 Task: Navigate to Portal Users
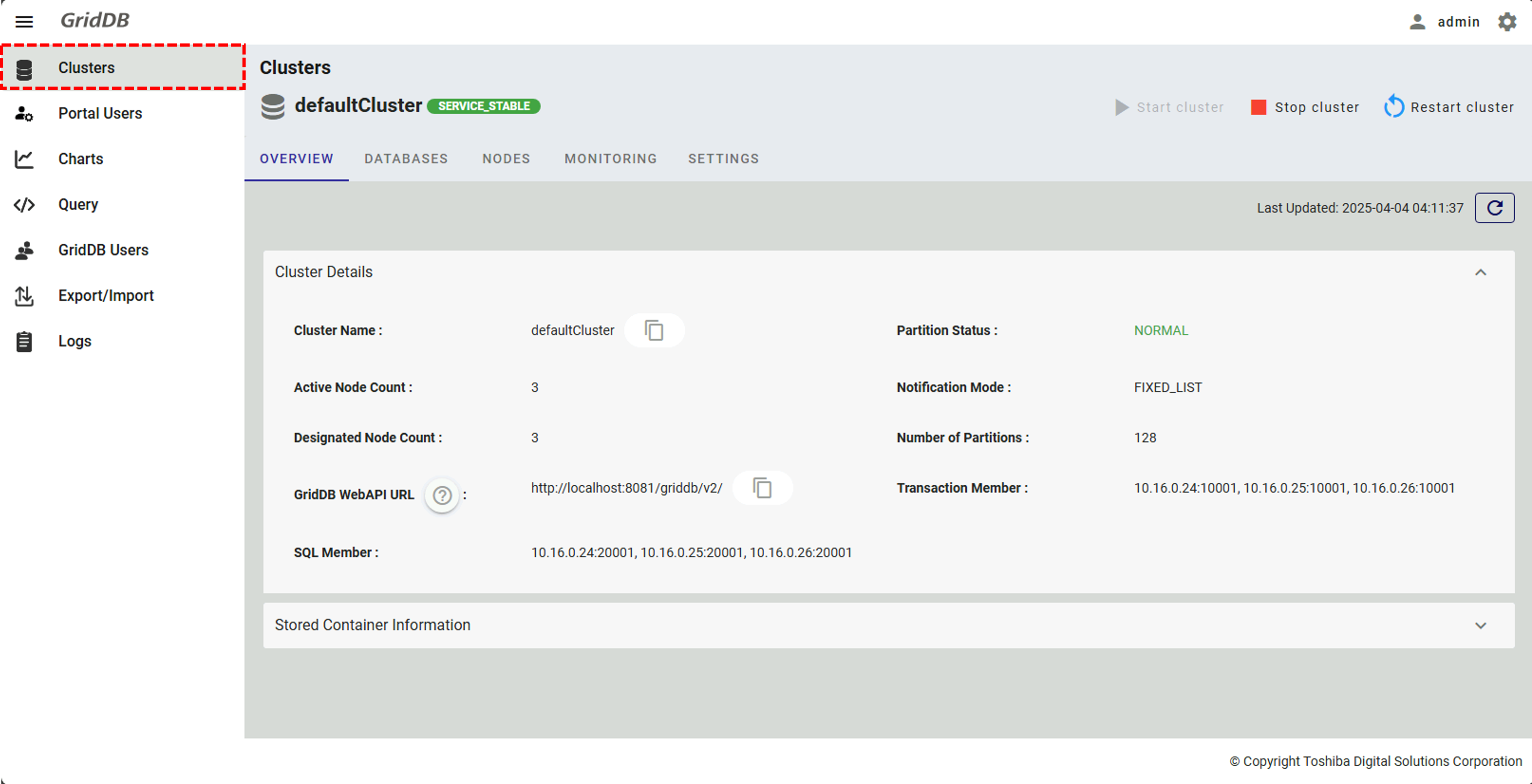pos(100,114)
